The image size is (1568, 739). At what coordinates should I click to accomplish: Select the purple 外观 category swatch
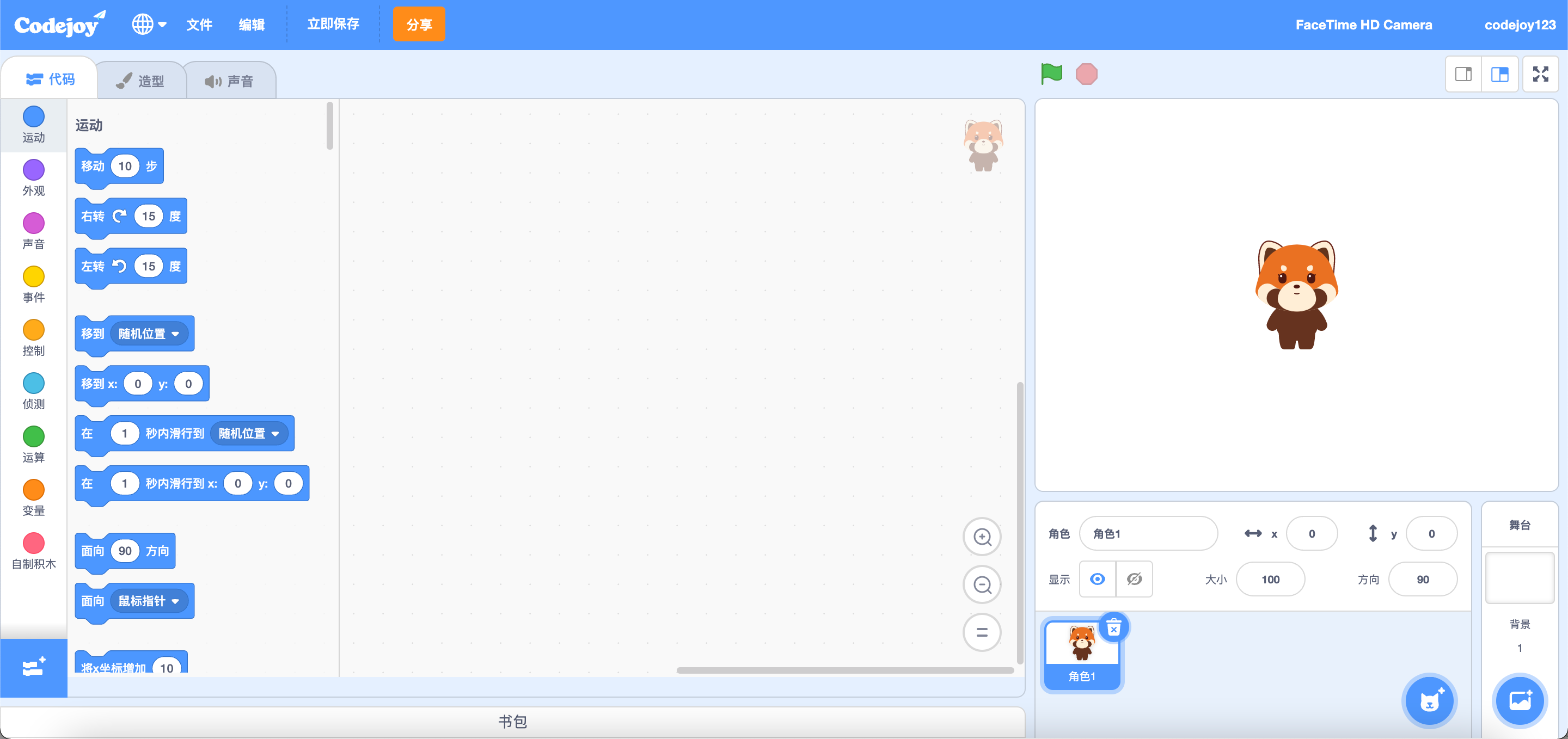click(x=33, y=170)
